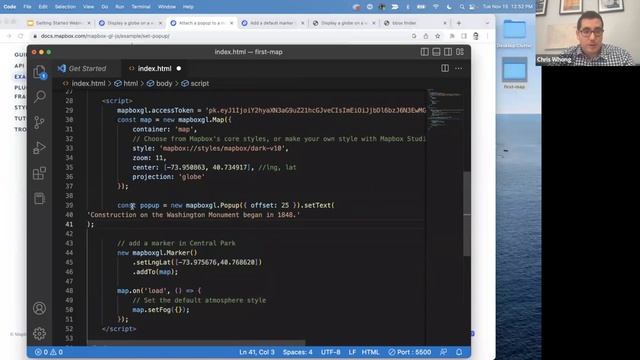Image resolution: width=640 pixels, height=360 pixels.
Task: Click the code minimap preview
Action: [x=445, y=109]
